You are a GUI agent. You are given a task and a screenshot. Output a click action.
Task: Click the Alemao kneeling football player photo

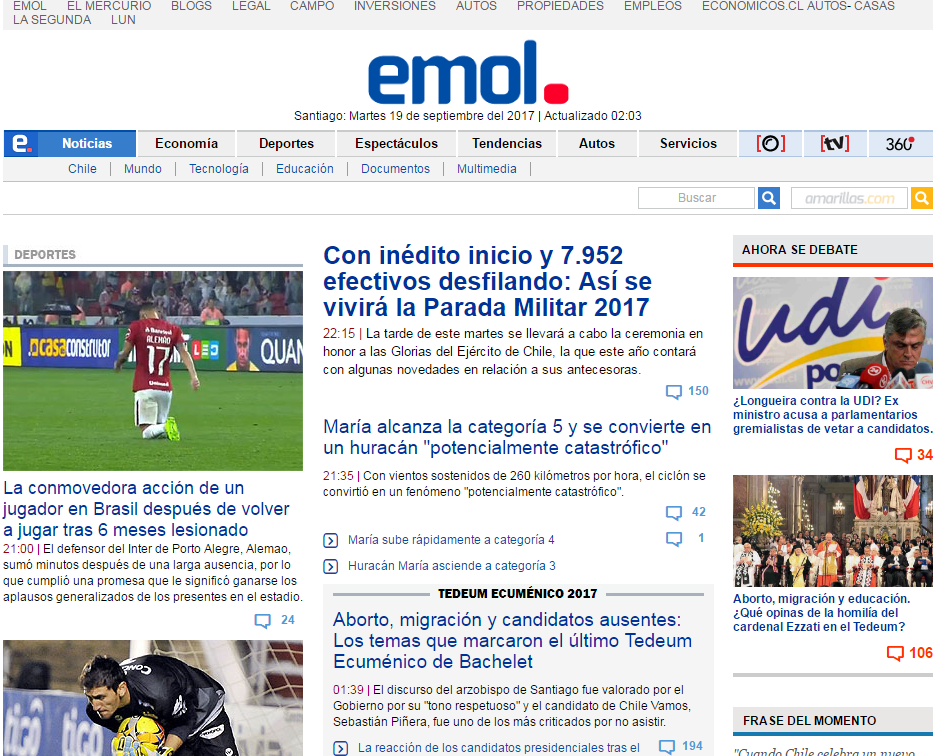tap(153, 370)
